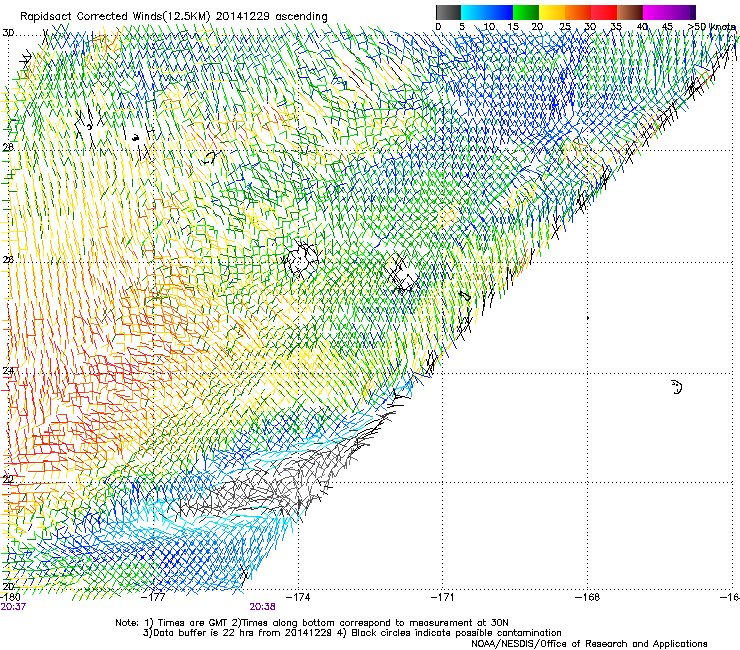Click the brown 35-40 knots legend segment
Viewport: 740px width, 650px height.
[x=630, y=12]
